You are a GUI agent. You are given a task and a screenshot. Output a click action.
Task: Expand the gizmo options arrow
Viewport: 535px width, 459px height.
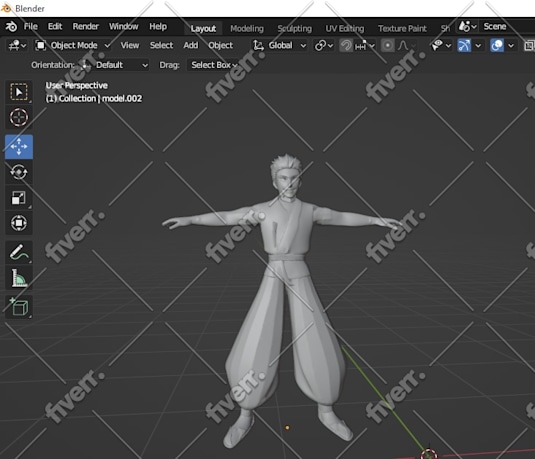(x=478, y=45)
